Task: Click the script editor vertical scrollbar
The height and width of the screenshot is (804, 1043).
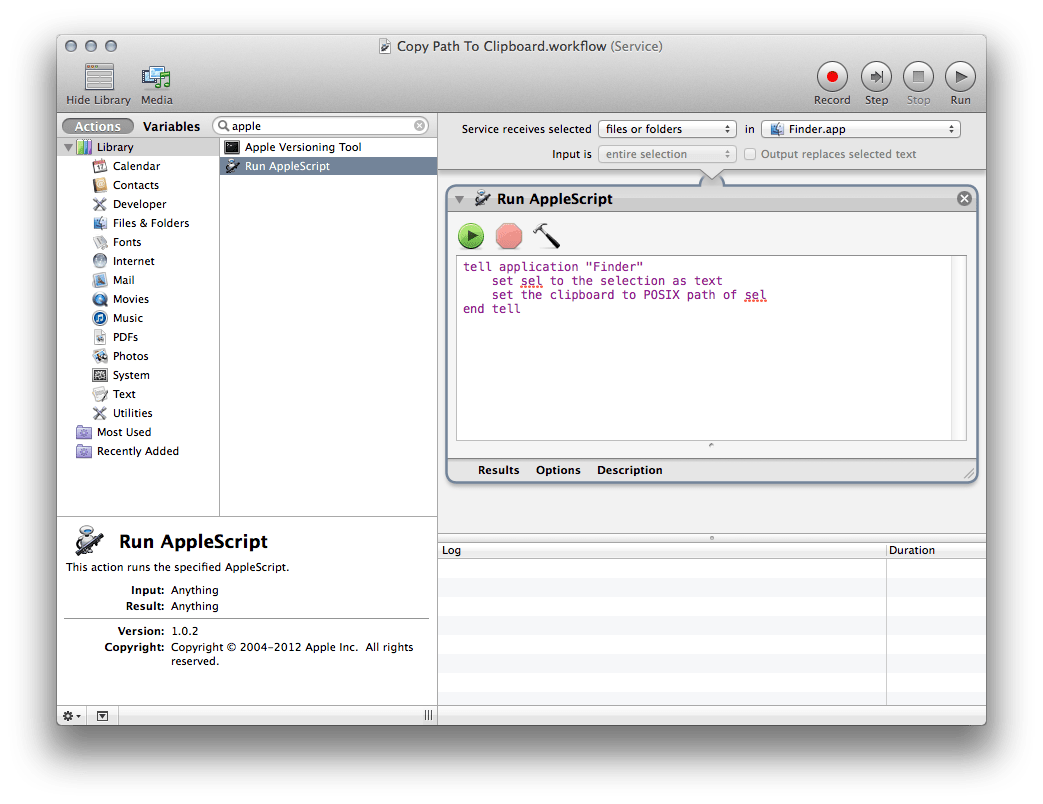Action: [x=959, y=348]
